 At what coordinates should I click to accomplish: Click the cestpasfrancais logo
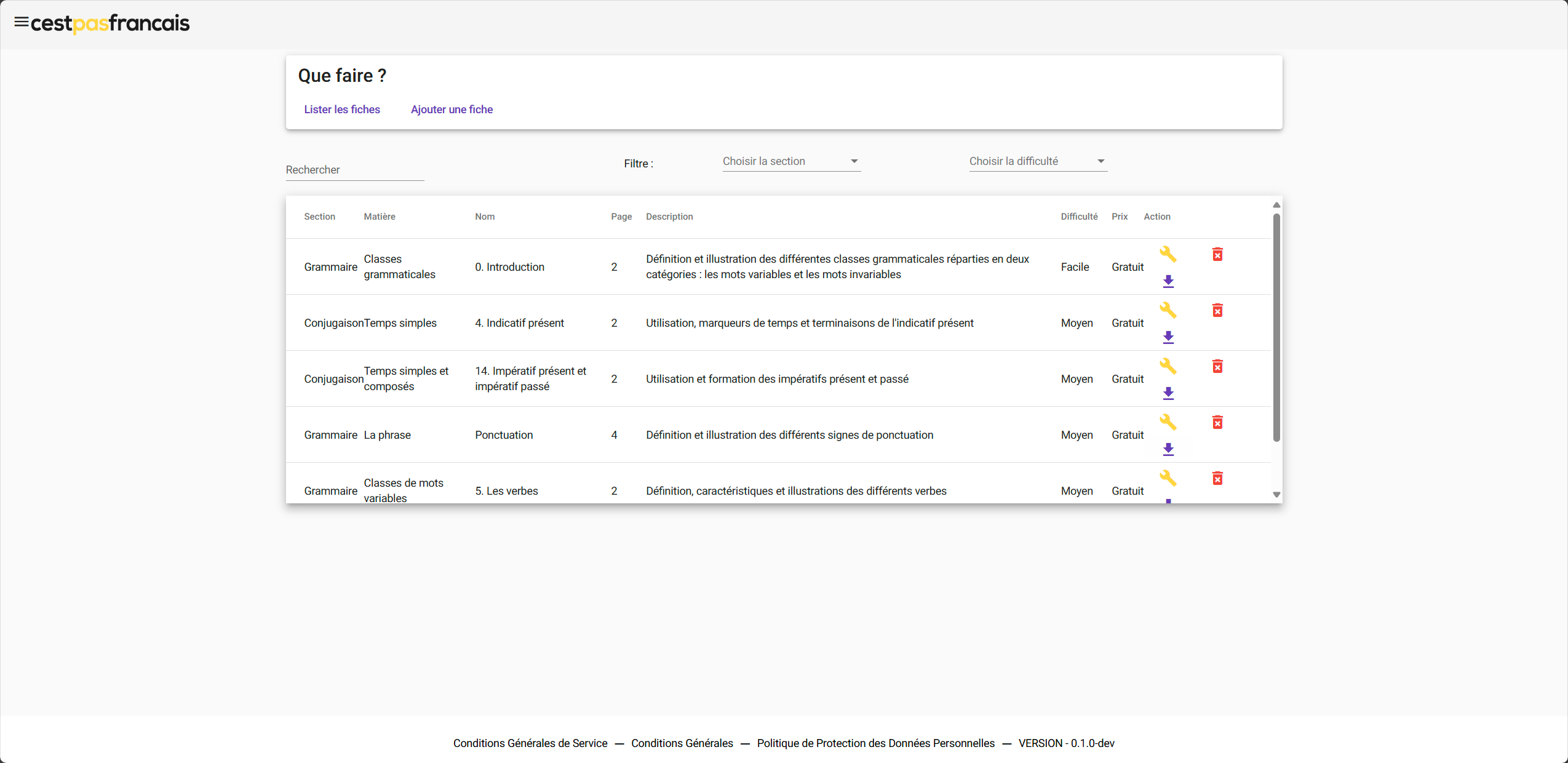pyautogui.click(x=110, y=23)
